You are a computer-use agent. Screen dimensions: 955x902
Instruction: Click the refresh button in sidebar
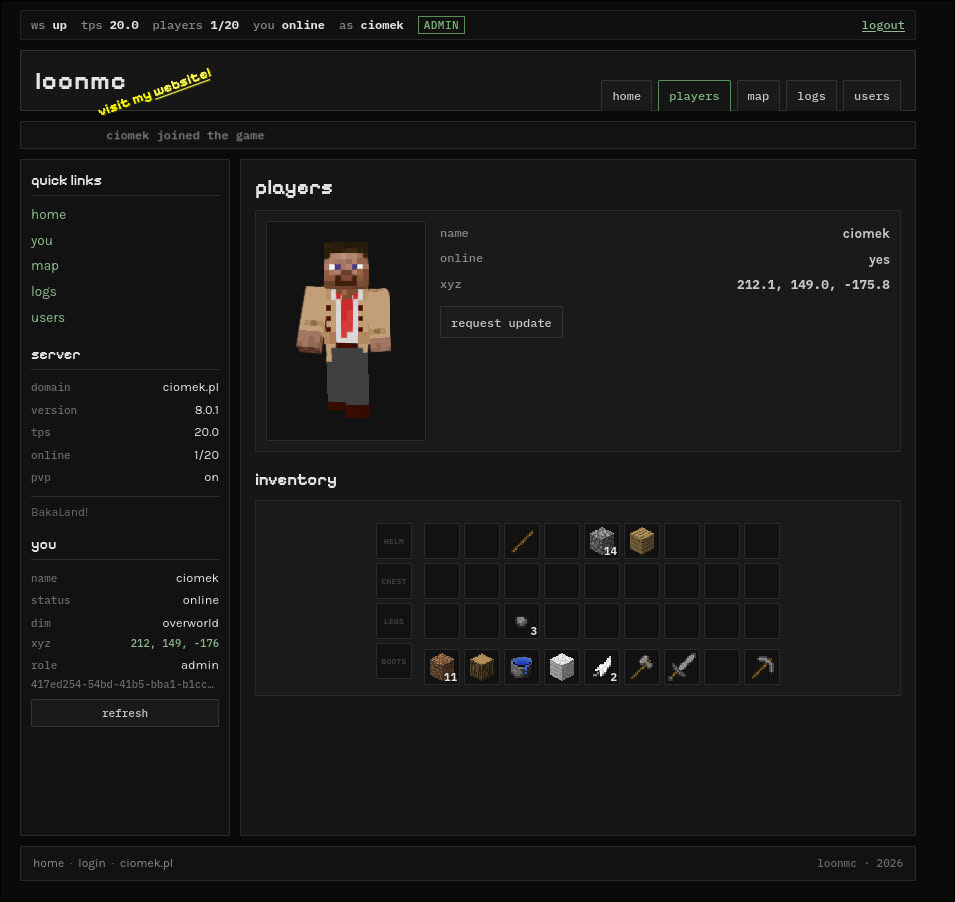coord(125,713)
